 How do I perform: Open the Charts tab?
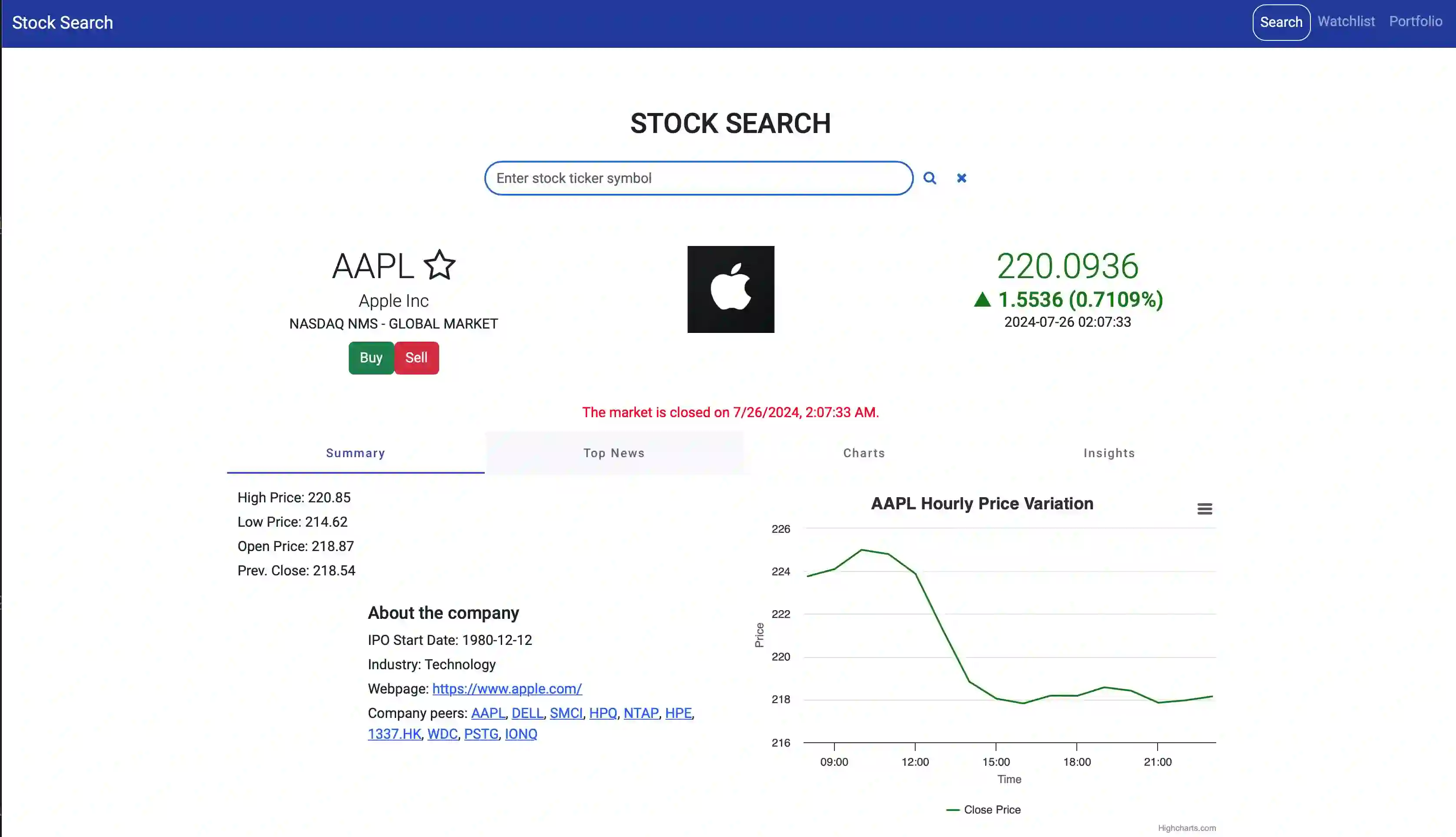click(x=864, y=453)
